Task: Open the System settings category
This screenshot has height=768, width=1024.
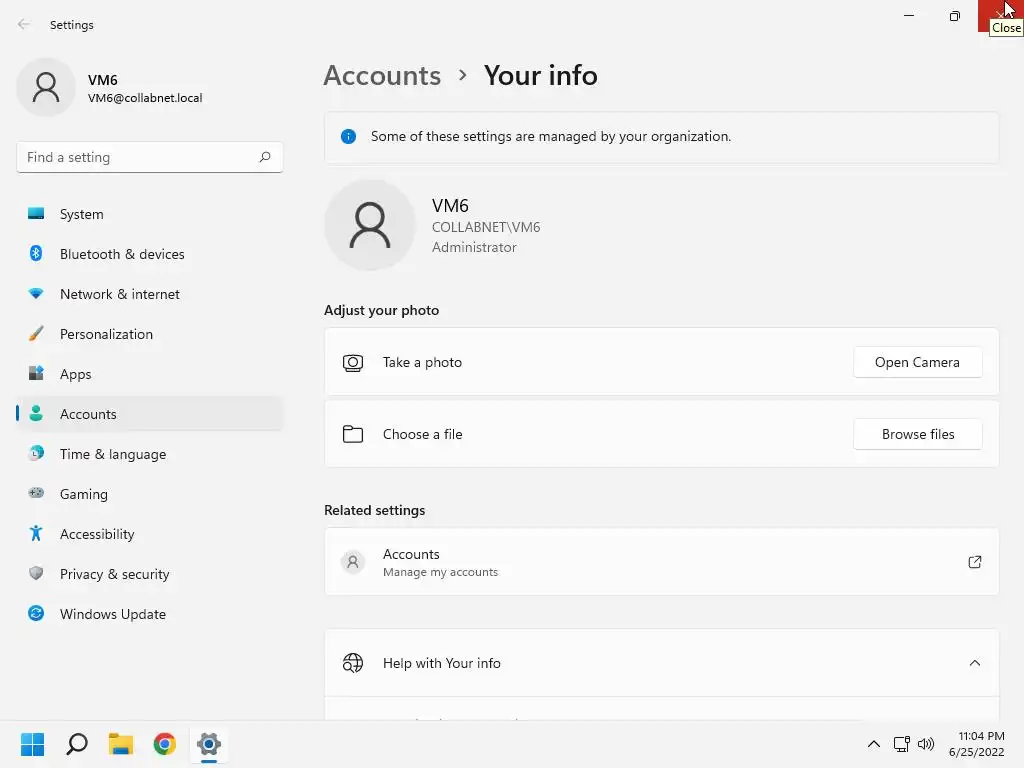Action: 81,214
